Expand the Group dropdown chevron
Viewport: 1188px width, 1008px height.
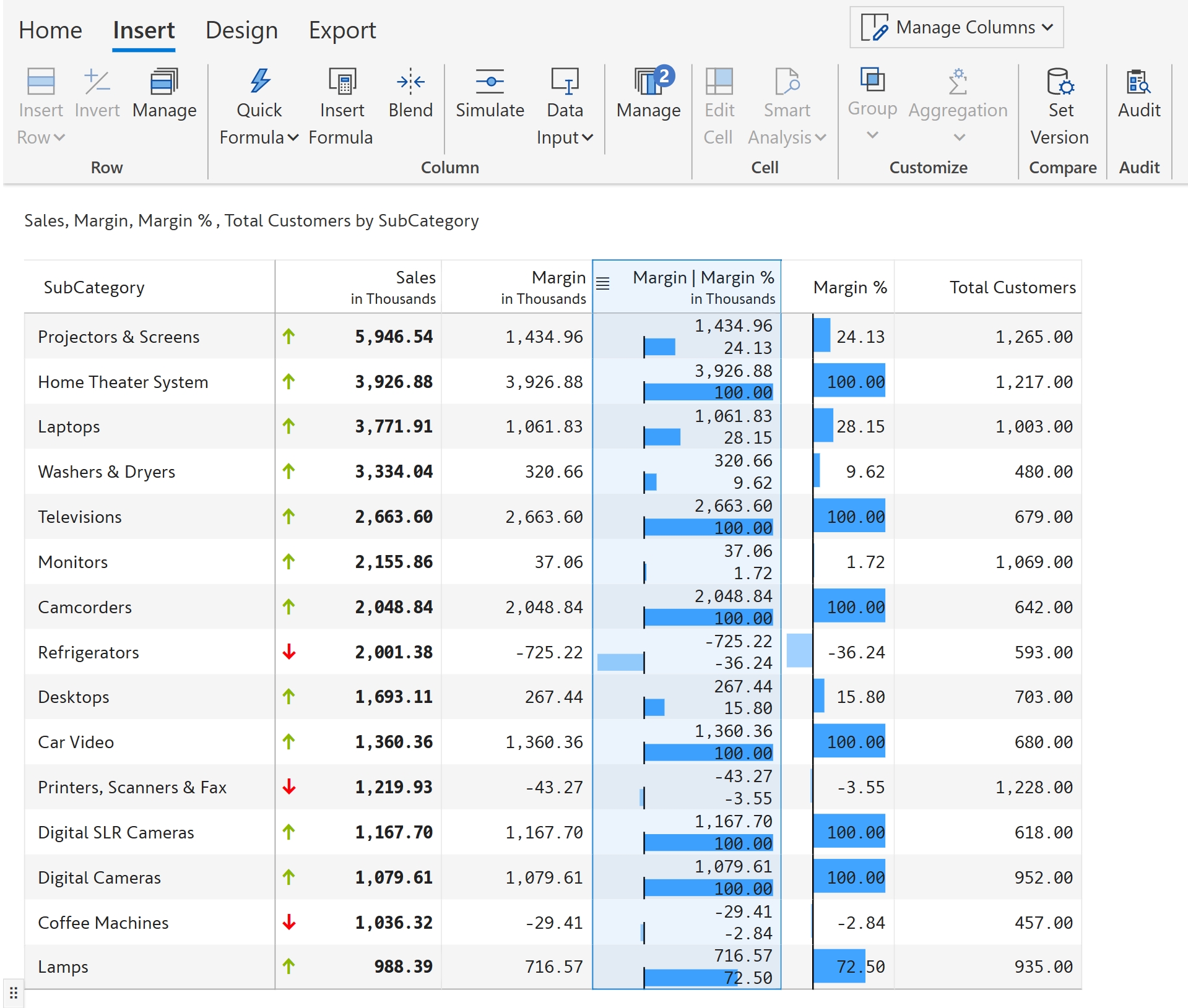point(872,135)
